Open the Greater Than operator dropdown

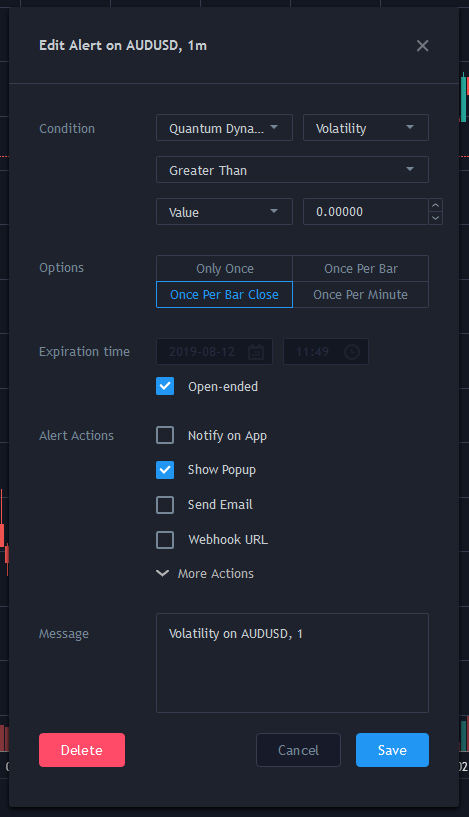pos(292,170)
